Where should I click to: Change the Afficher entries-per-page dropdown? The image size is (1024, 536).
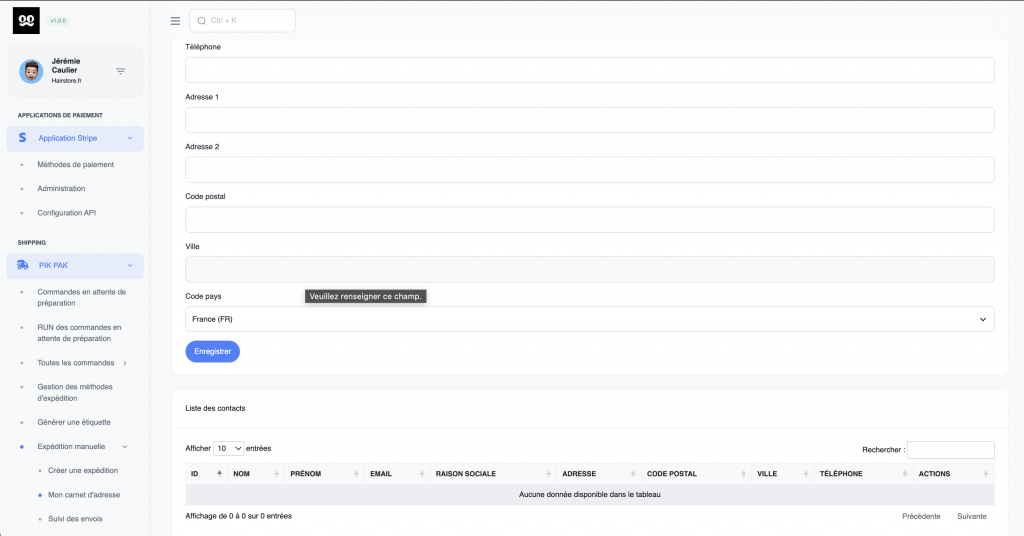tap(229, 449)
